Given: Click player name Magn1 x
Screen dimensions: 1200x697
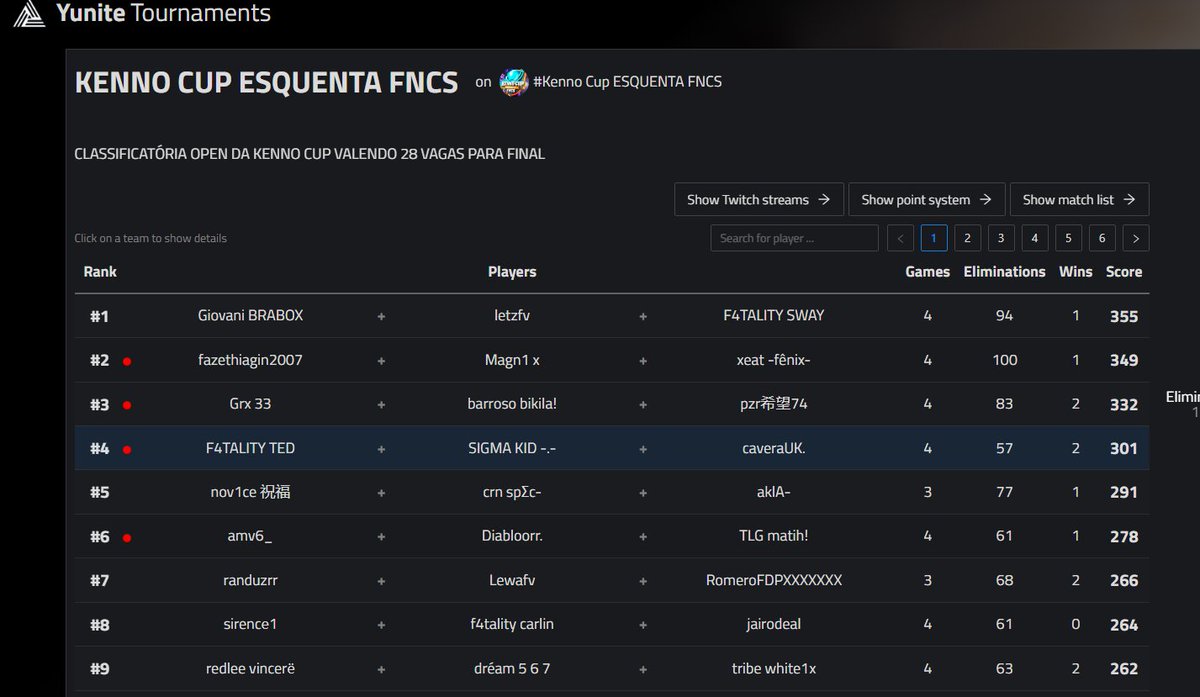Looking at the screenshot, I should click(x=512, y=360).
